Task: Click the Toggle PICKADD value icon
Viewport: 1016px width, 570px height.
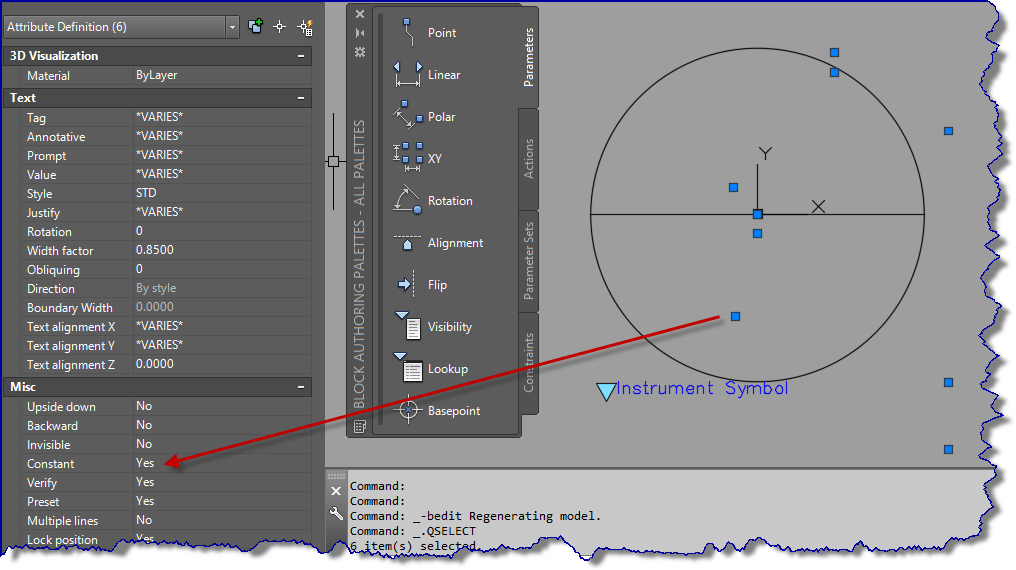Action: (x=255, y=27)
